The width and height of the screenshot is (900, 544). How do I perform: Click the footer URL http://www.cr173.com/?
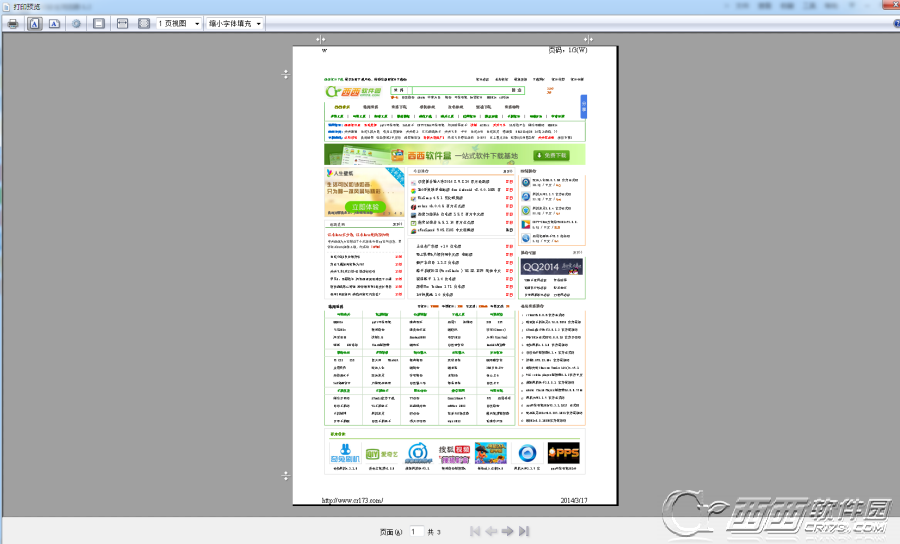pos(352,500)
